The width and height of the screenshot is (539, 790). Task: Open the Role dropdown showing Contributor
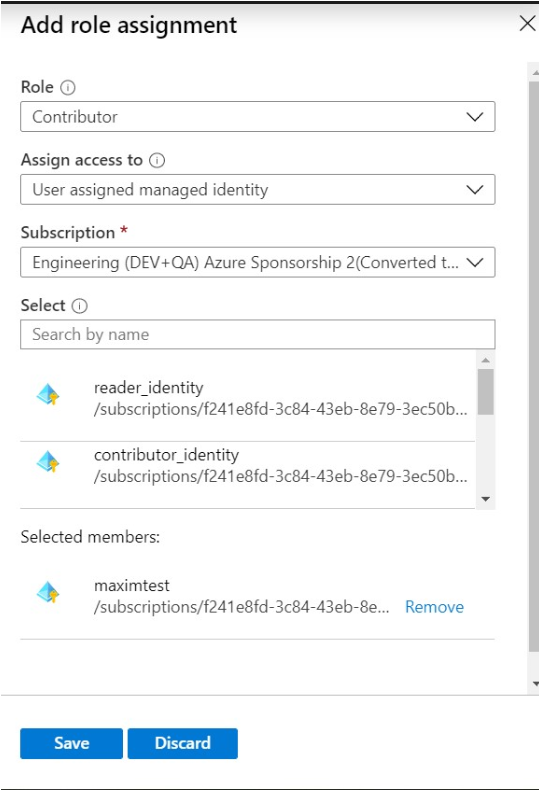click(x=257, y=117)
